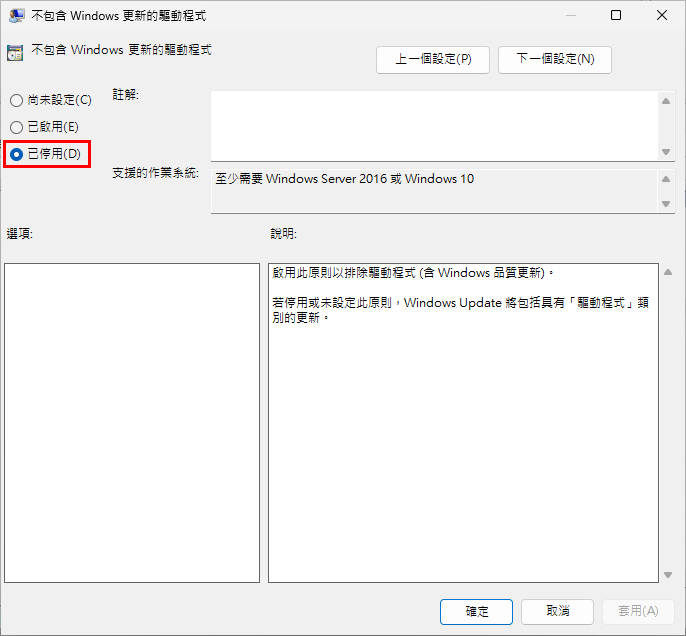Viewport: 686px width, 636px height.
Task: Click the 選項 label
Action: pos(20,234)
